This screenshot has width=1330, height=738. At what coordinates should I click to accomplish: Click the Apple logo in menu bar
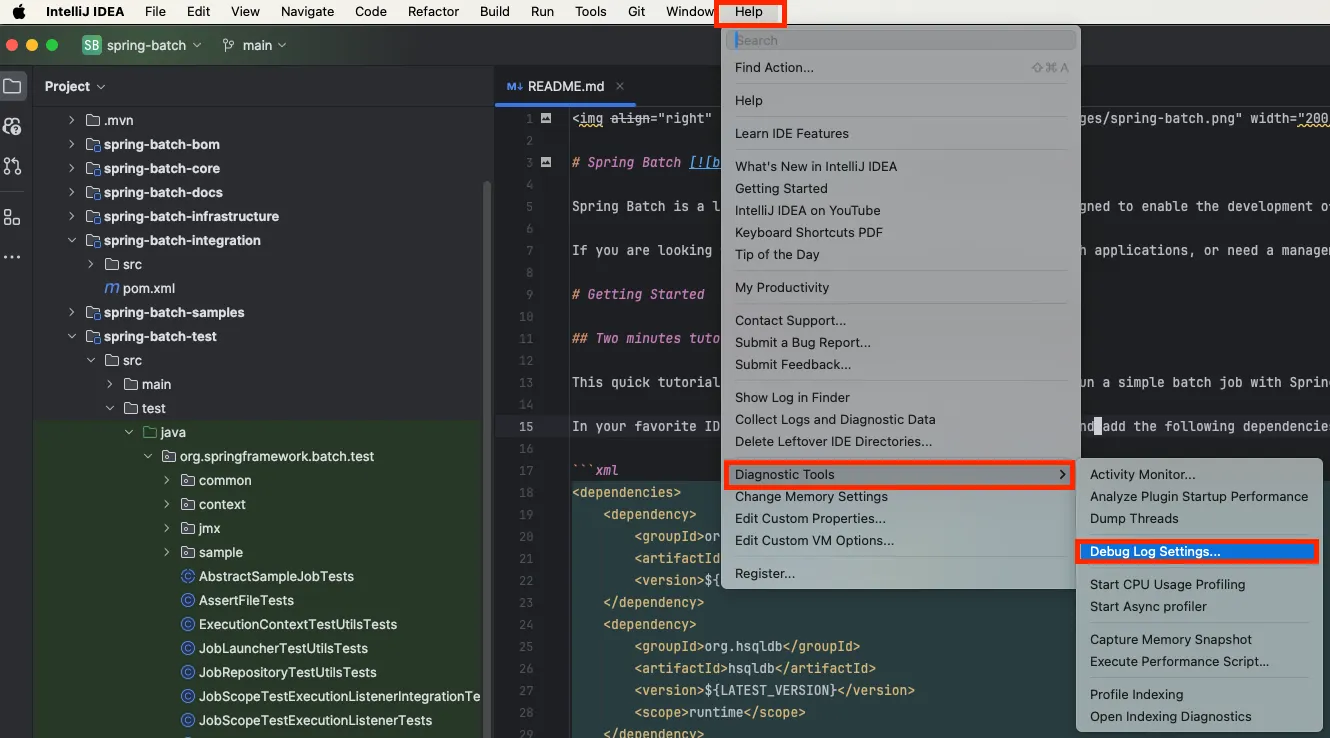18,12
